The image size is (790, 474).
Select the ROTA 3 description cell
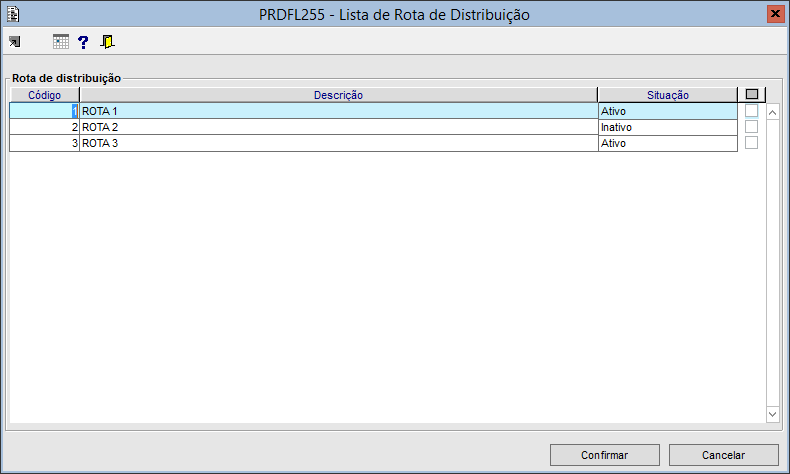339,143
